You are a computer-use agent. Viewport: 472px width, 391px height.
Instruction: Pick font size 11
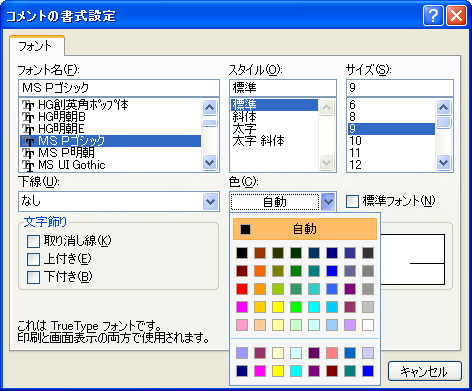point(391,153)
